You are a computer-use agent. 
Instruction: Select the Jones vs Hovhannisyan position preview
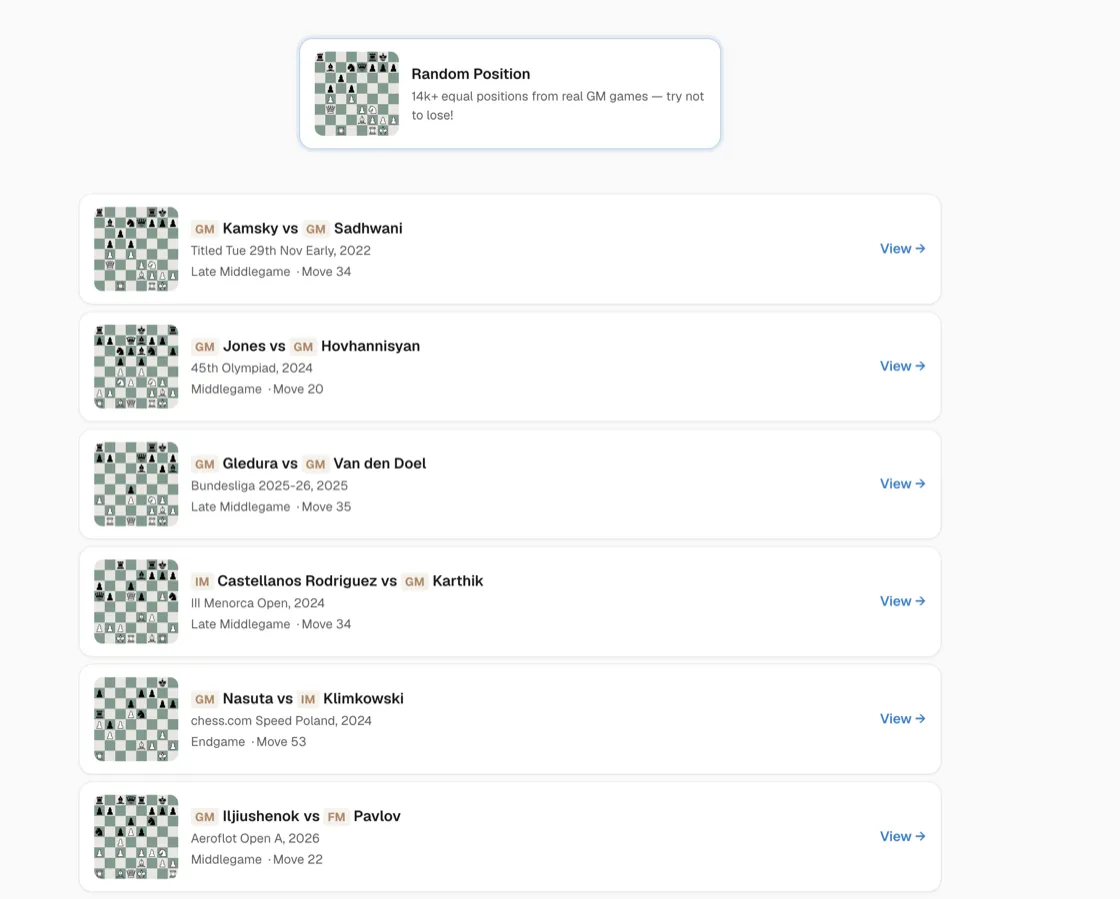136,366
